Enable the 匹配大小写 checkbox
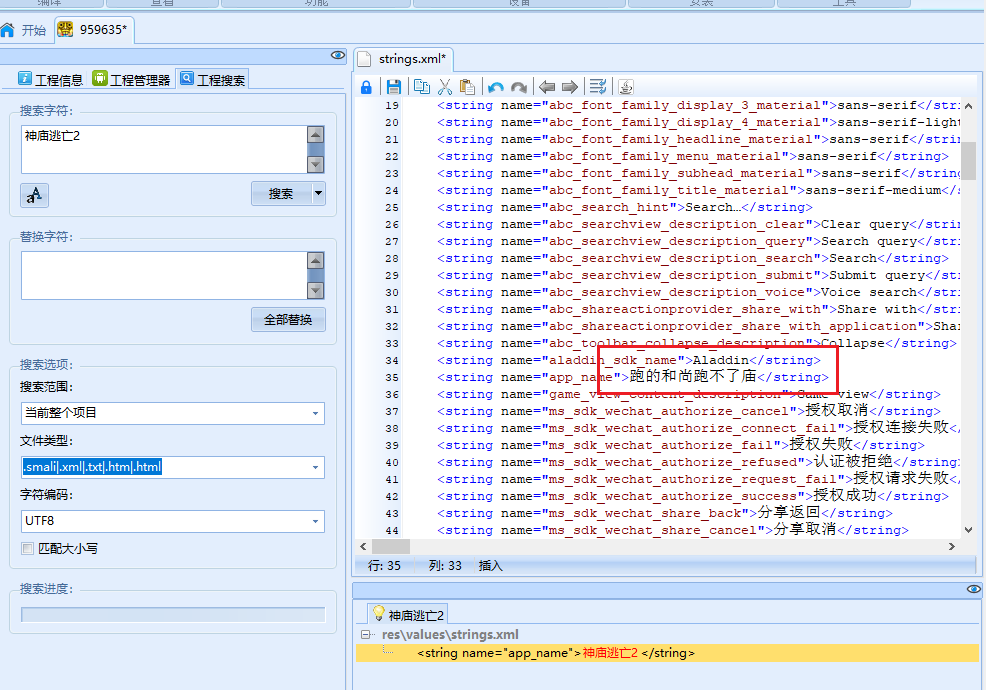Viewport: 986px width, 690px height. (28, 548)
